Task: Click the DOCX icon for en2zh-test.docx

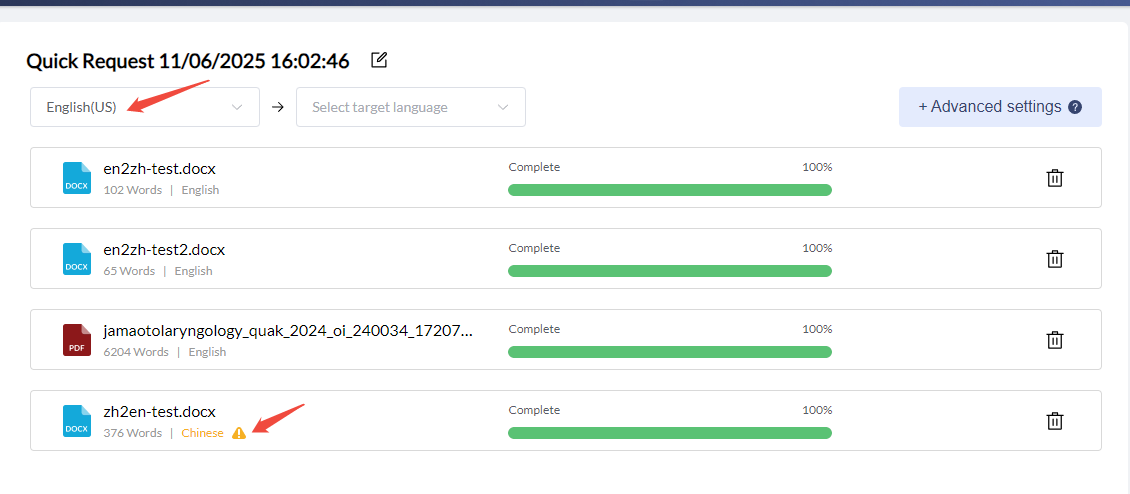Action: 77,178
